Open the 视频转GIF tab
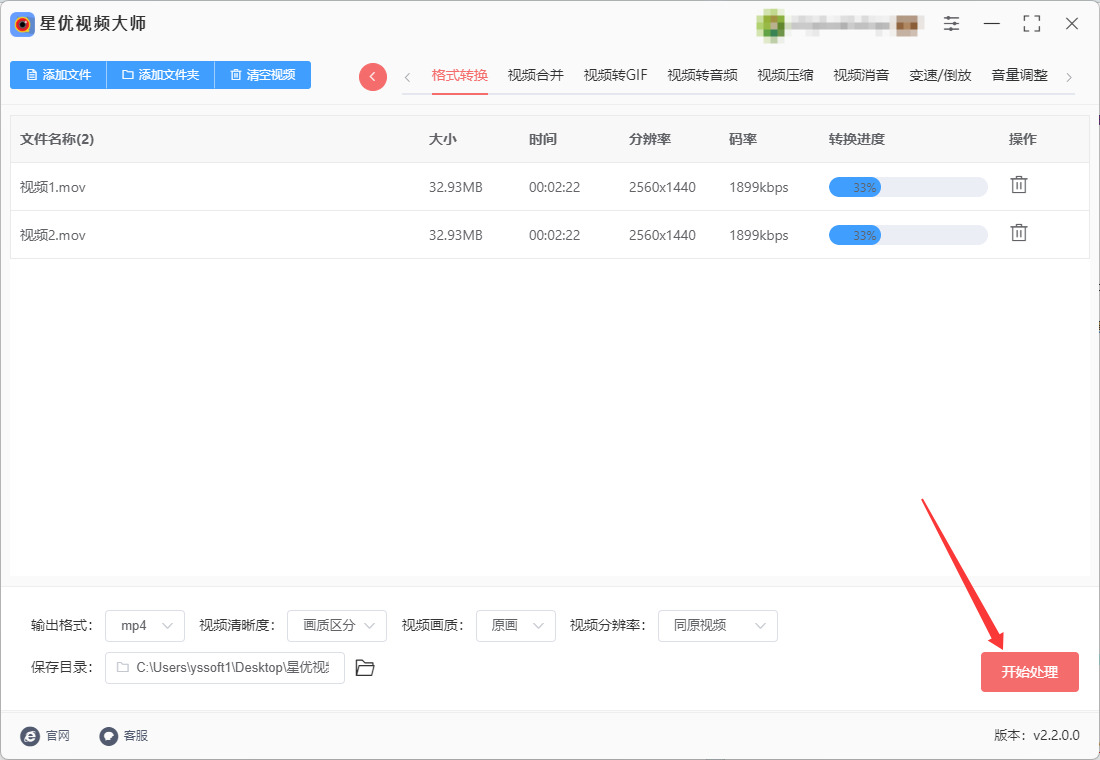The width and height of the screenshot is (1100, 760). [615, 75]
